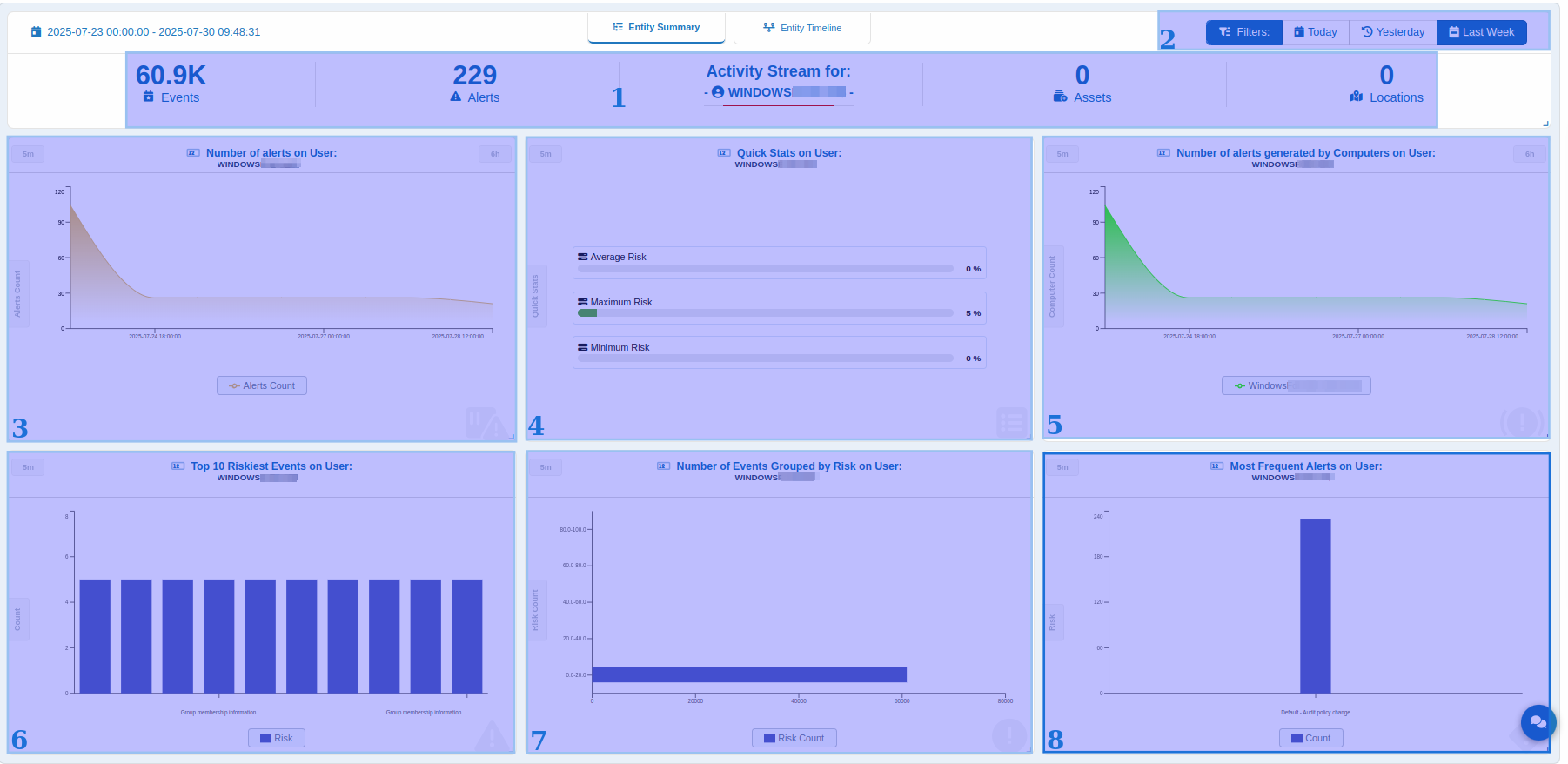Click the Today filter button
Viewport: 1568px width, 764px height.
coord(1315,32)
